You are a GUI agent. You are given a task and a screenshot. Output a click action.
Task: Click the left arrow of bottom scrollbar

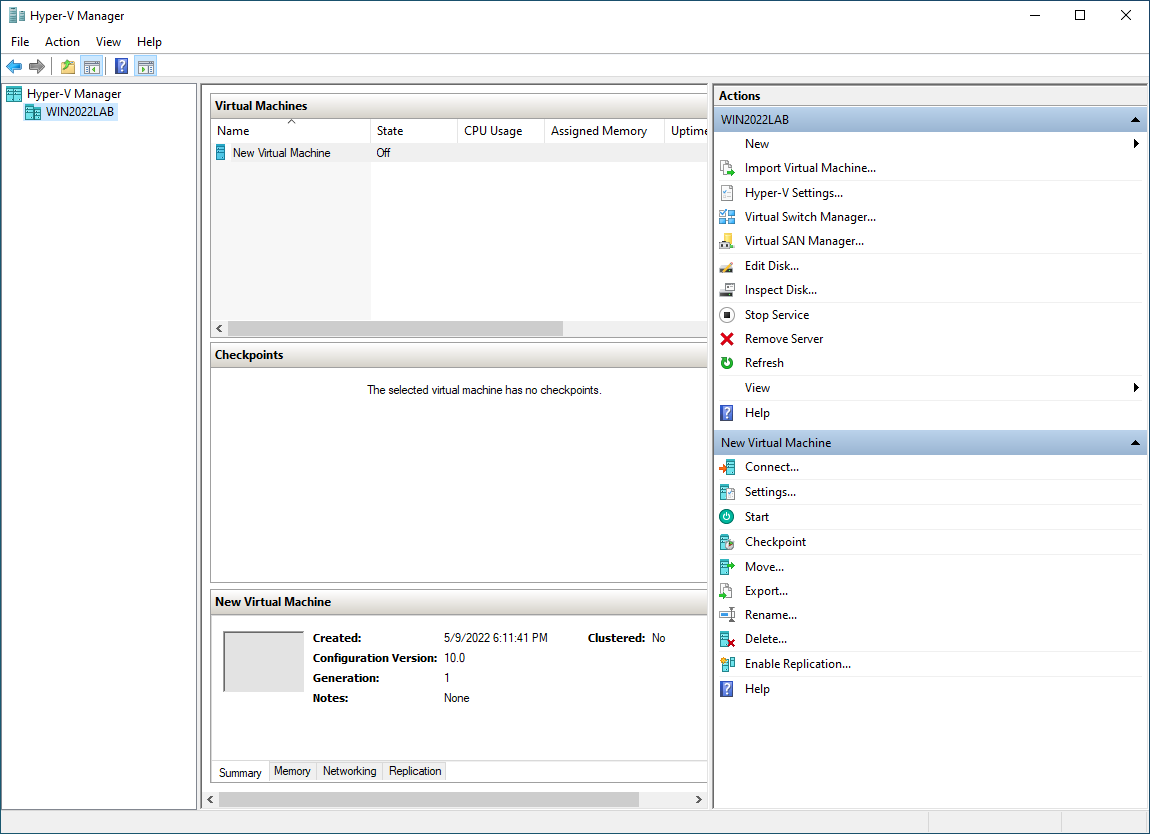click(x=210, y=800)
